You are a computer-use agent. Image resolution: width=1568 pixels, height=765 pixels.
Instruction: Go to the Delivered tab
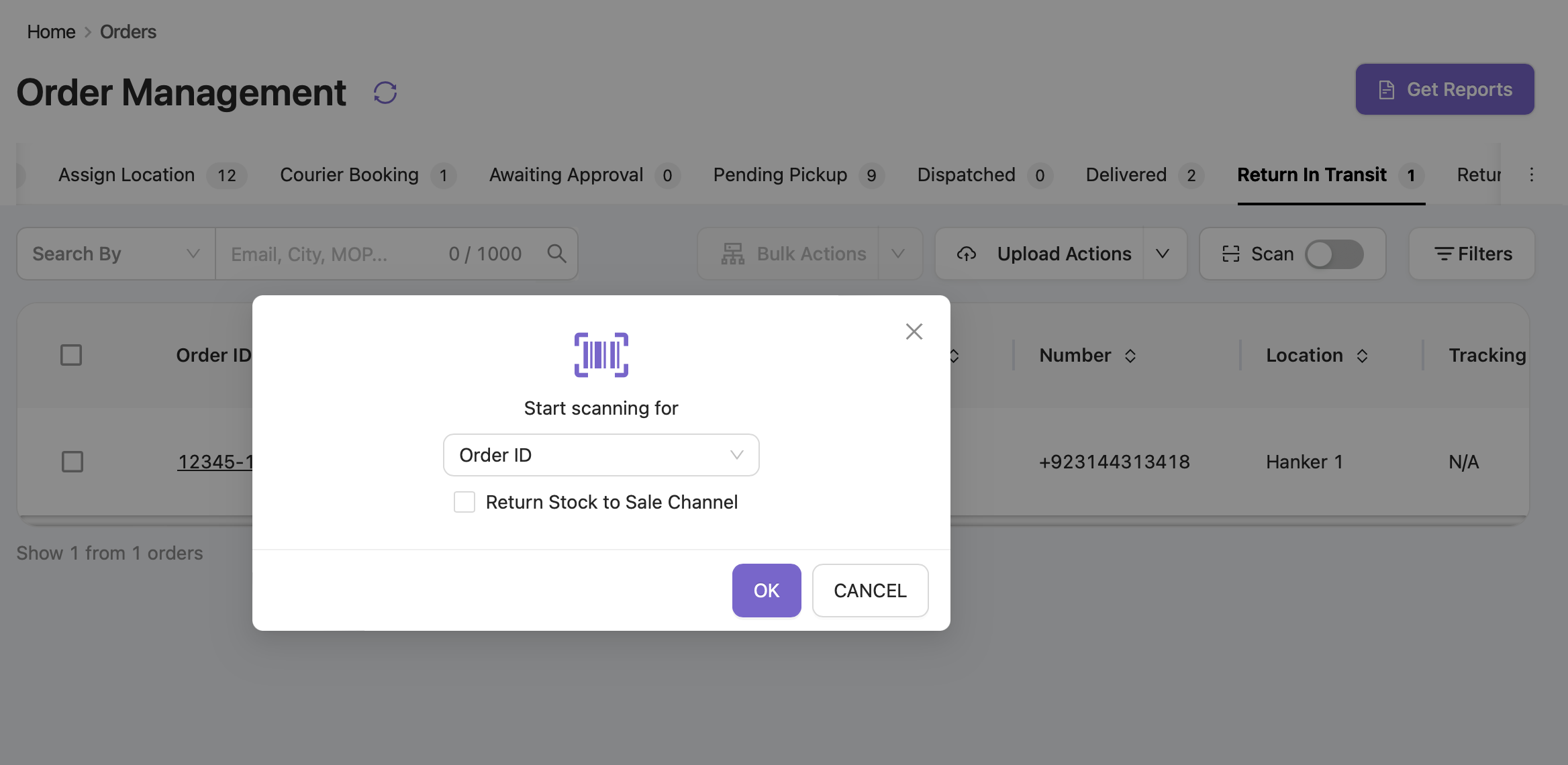(x=1144, y=175)
